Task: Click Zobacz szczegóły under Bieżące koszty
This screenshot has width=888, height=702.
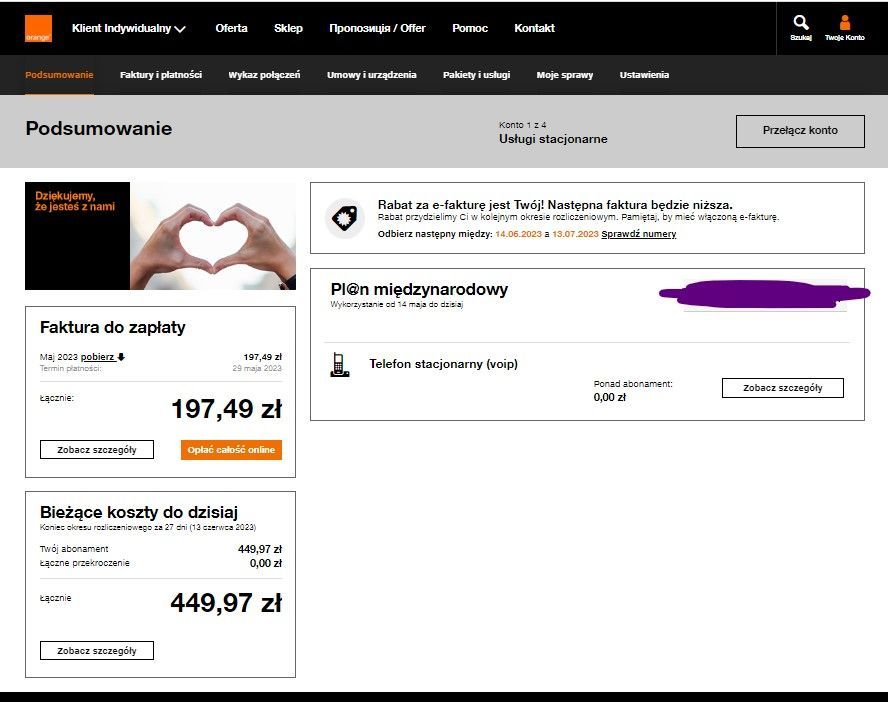Action: [97, 650]
